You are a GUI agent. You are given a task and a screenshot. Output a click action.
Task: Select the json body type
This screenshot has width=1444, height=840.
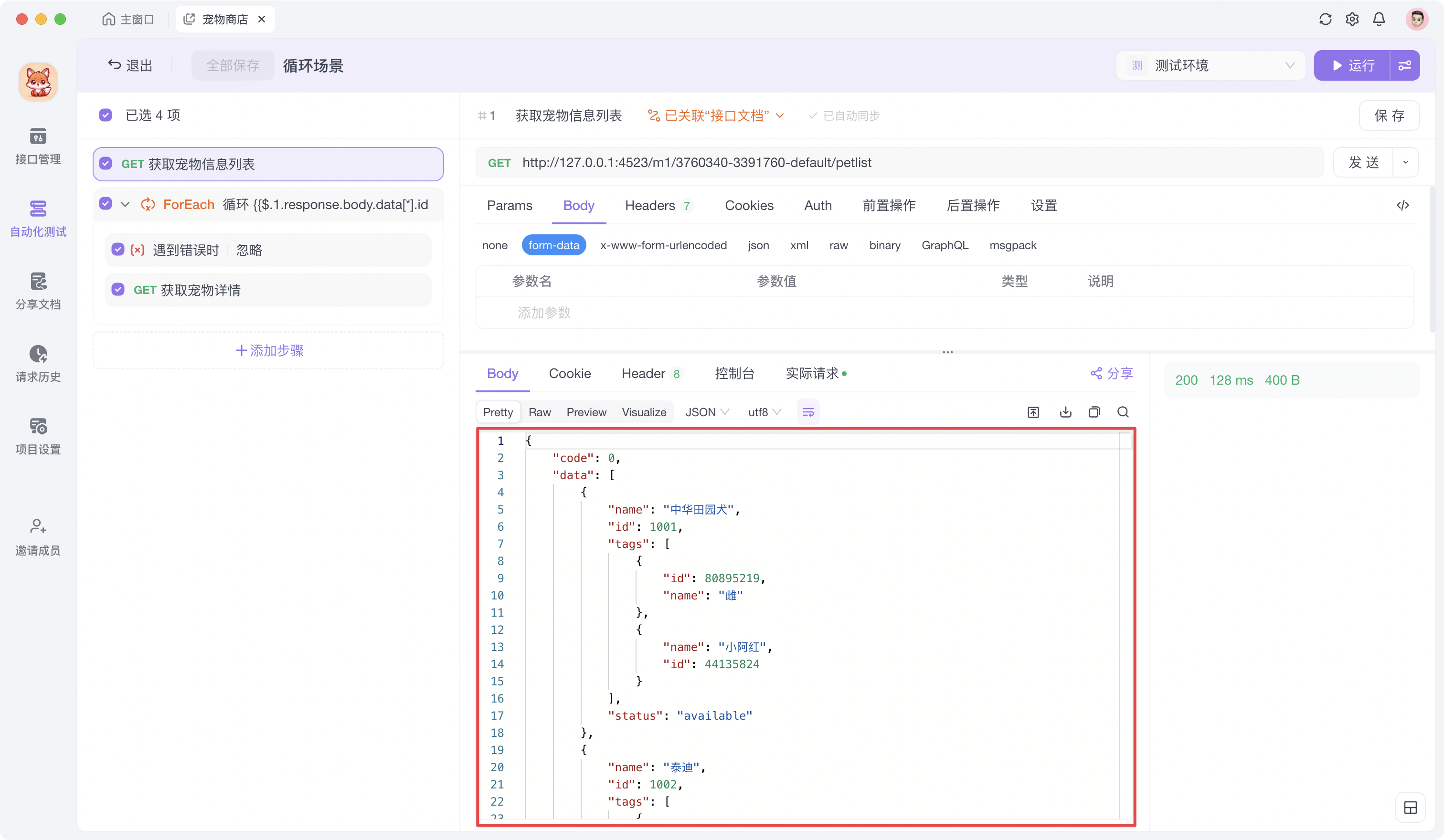click(758, 245)
